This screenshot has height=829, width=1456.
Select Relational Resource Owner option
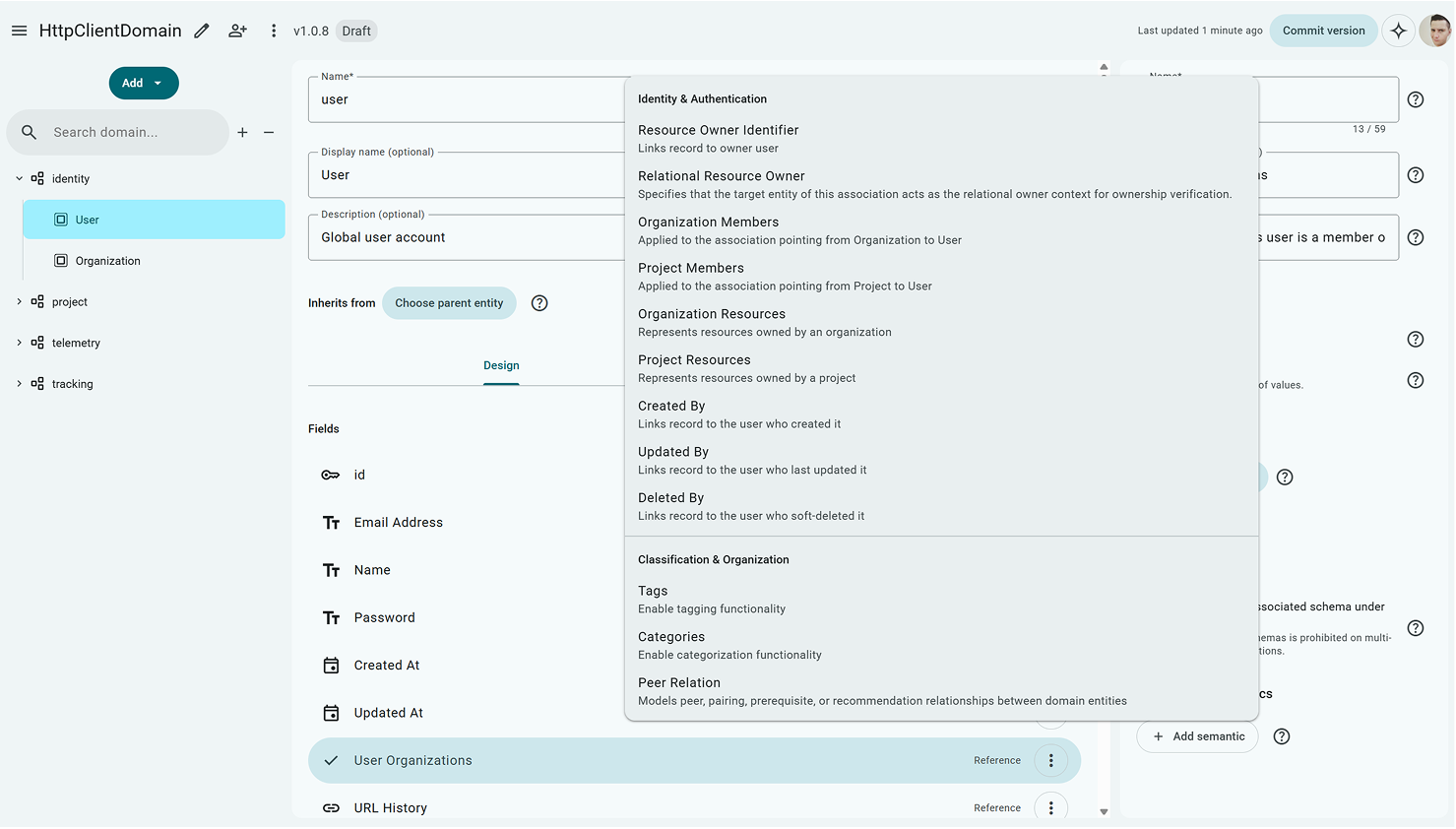[941, 185]
